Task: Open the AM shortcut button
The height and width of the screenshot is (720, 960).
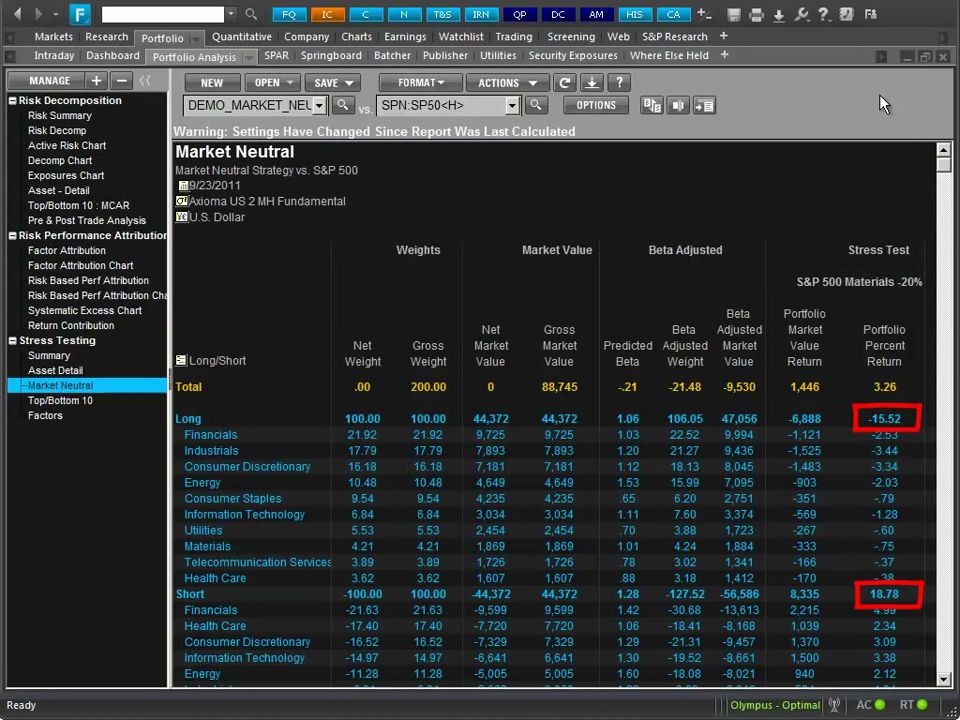Action: (596, 14)
